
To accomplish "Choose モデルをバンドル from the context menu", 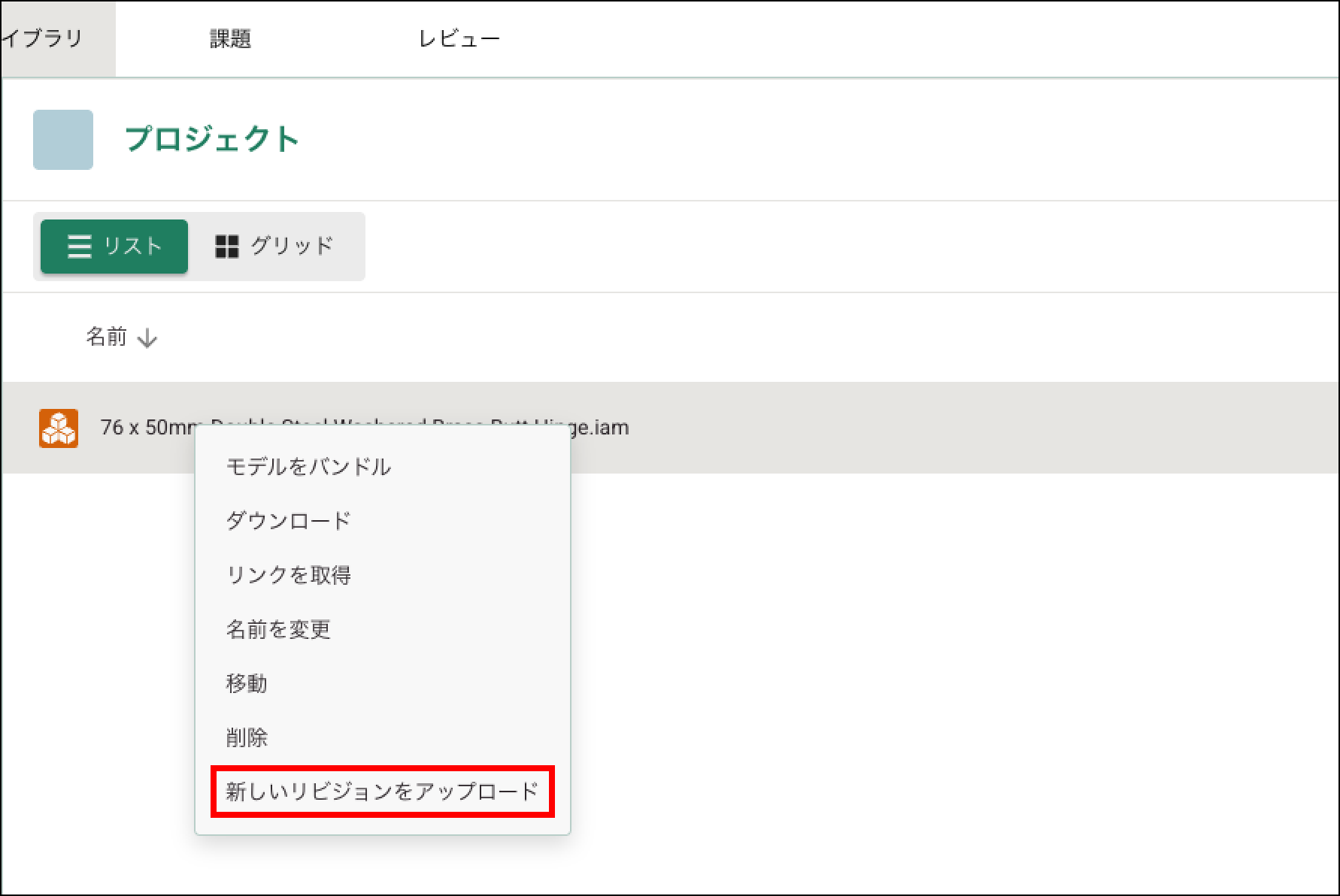I will tap(308, 467).
